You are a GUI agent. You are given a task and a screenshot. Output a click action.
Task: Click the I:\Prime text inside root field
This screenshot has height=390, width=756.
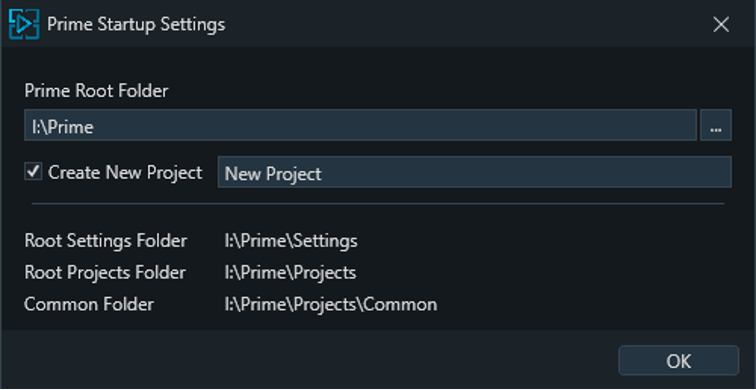(63, 127)
